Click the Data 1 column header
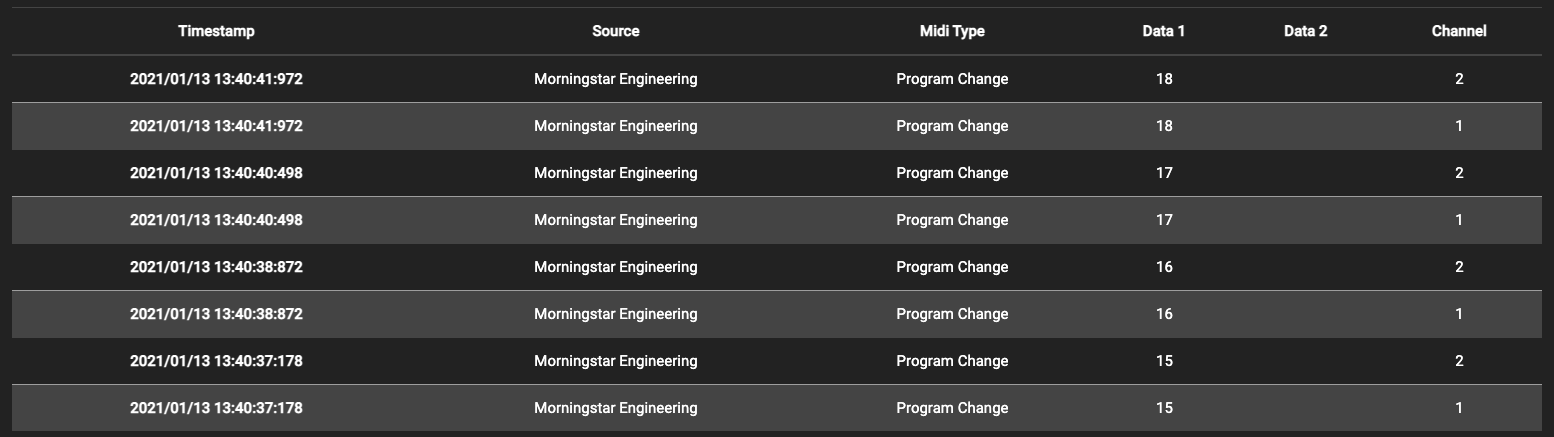Viewport: 1554px width, 437px height. click(1164, 31)
